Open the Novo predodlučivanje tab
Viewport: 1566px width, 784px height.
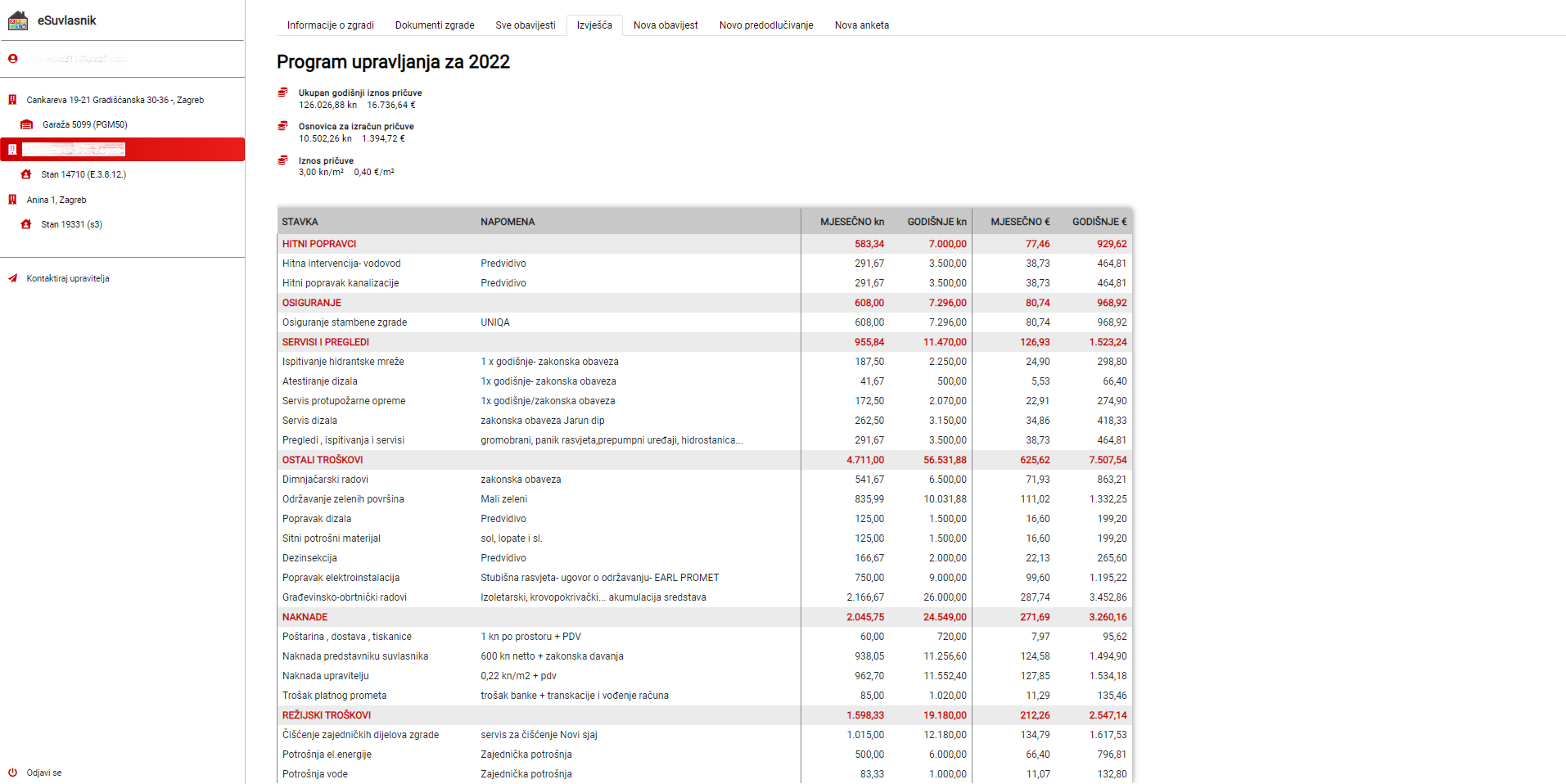765,25
